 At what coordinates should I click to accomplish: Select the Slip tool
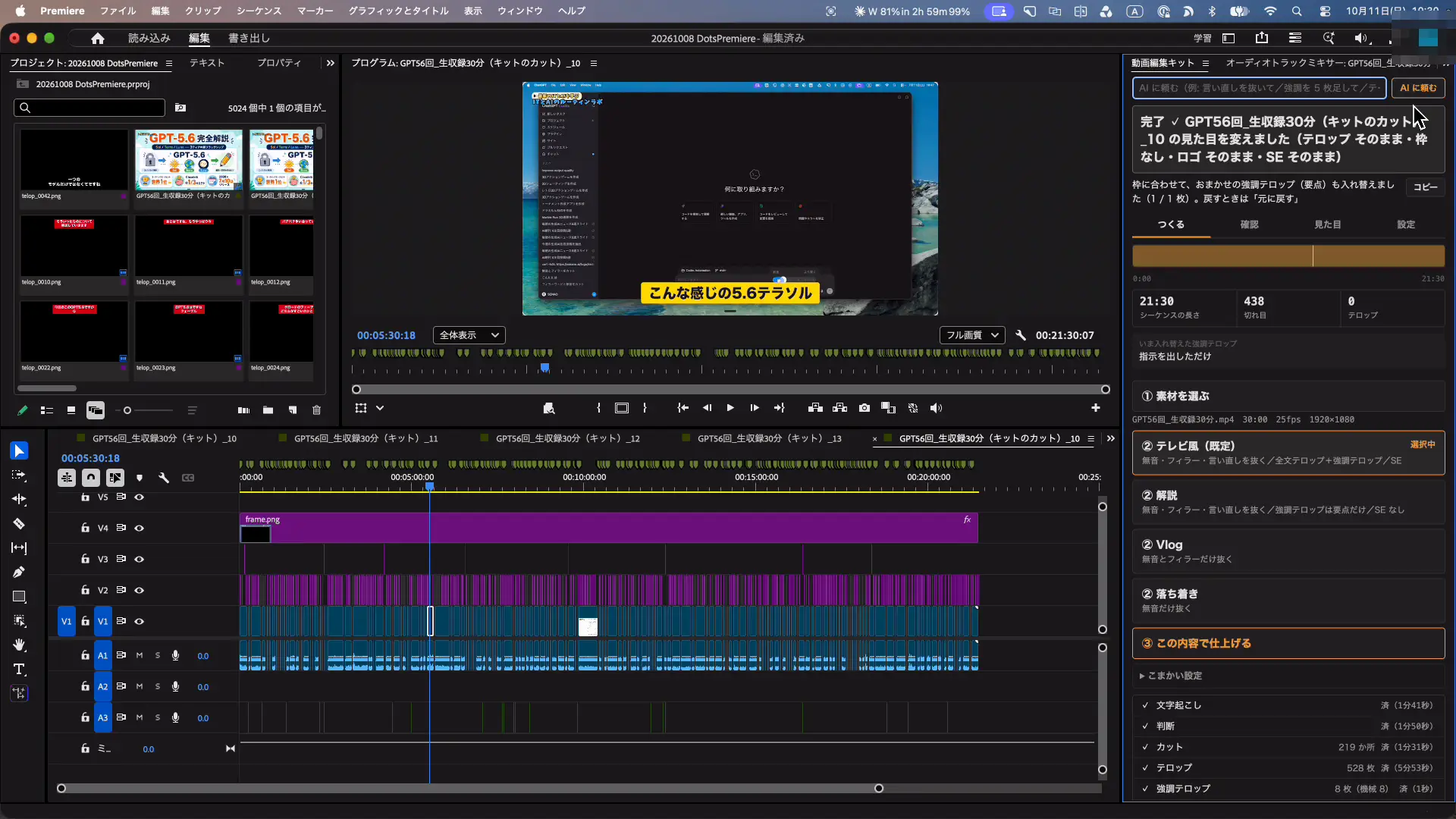point(19,548)
